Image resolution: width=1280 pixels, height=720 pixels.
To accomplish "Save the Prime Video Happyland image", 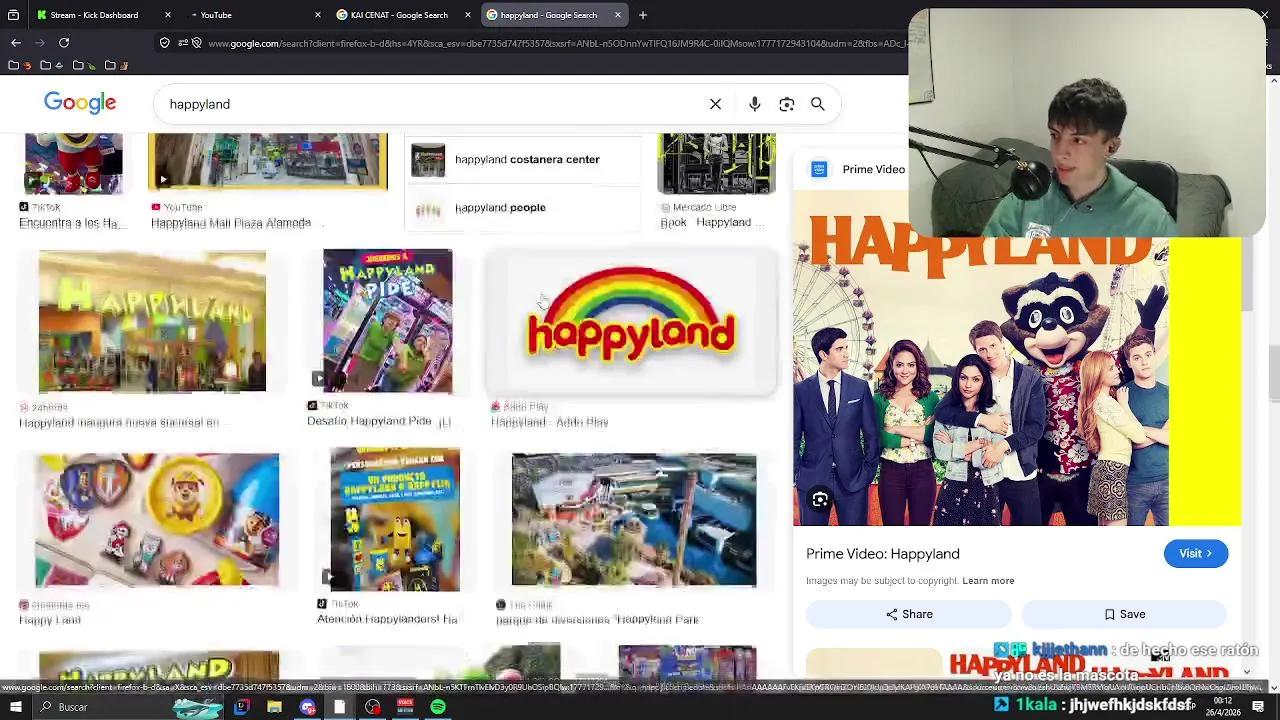I will pyautogui.click(x=1125, y=614).
